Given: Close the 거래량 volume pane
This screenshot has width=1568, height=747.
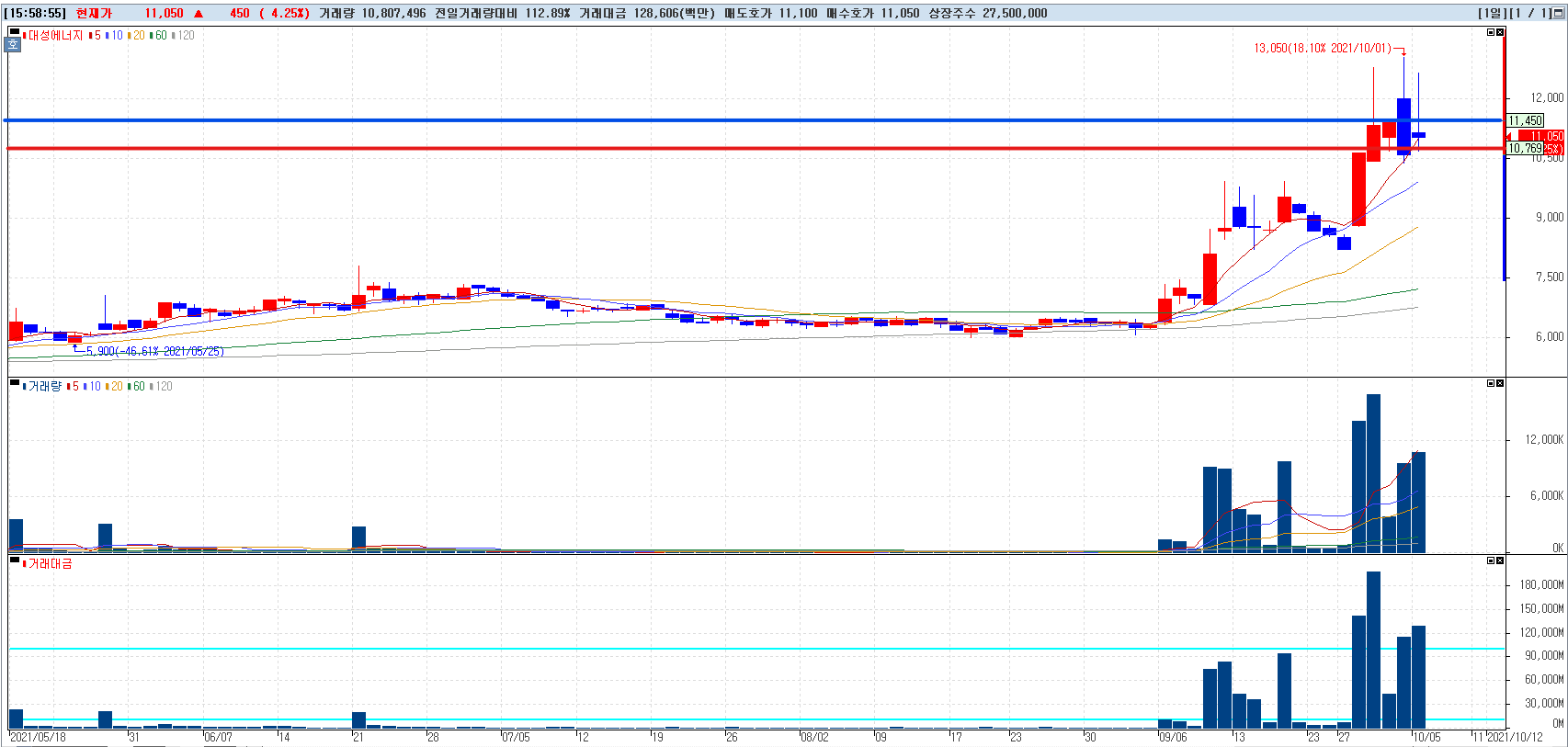Looking at the screenshot, I should [x=1500, y=383].
